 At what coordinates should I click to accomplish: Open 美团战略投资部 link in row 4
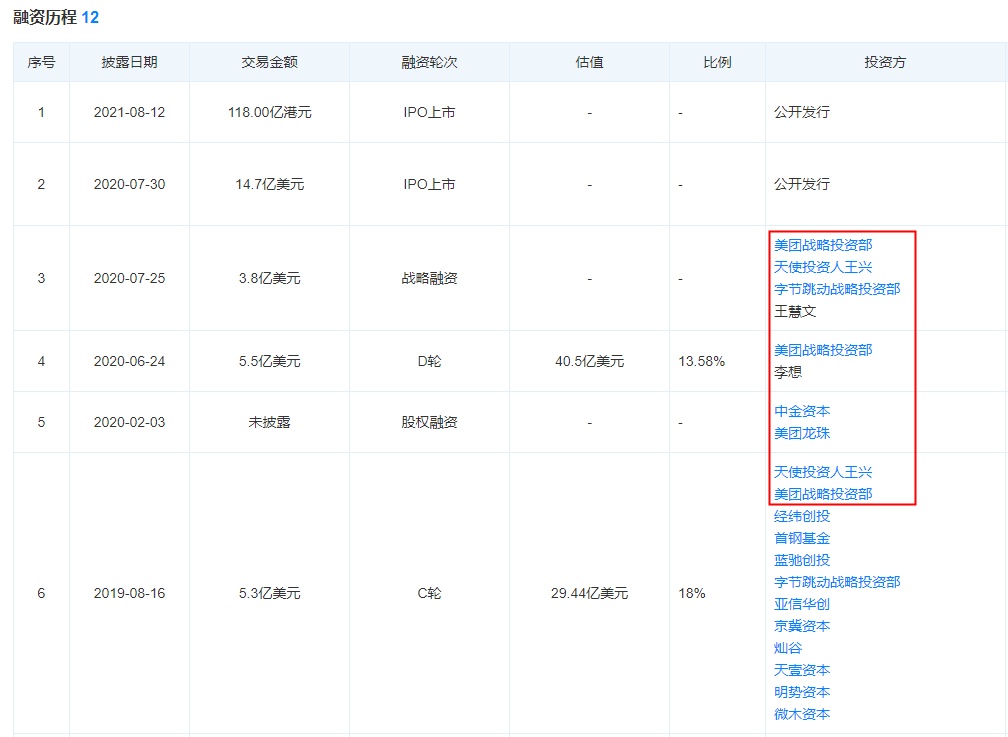click(x=823, y=350)
